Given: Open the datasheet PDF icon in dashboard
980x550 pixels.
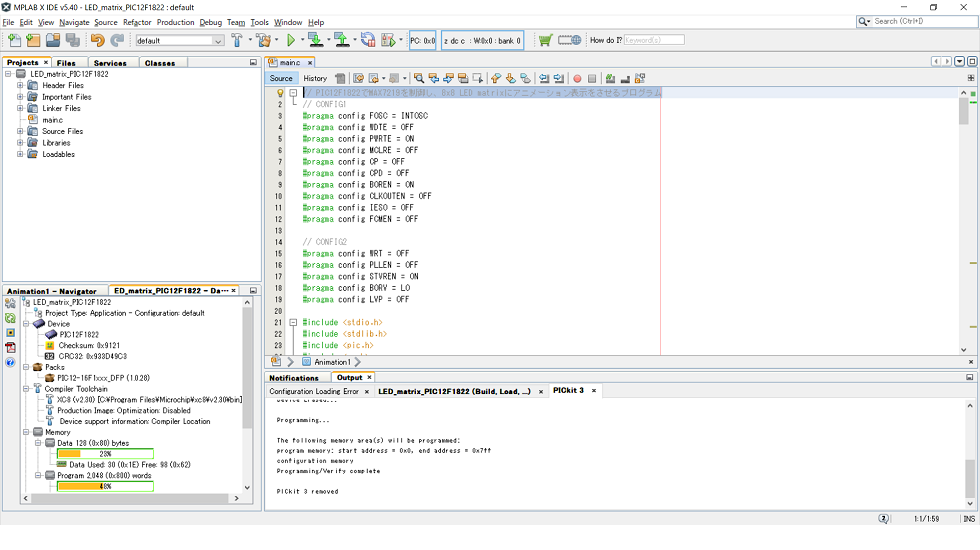Looking at the screenshot, I should 10,347.
